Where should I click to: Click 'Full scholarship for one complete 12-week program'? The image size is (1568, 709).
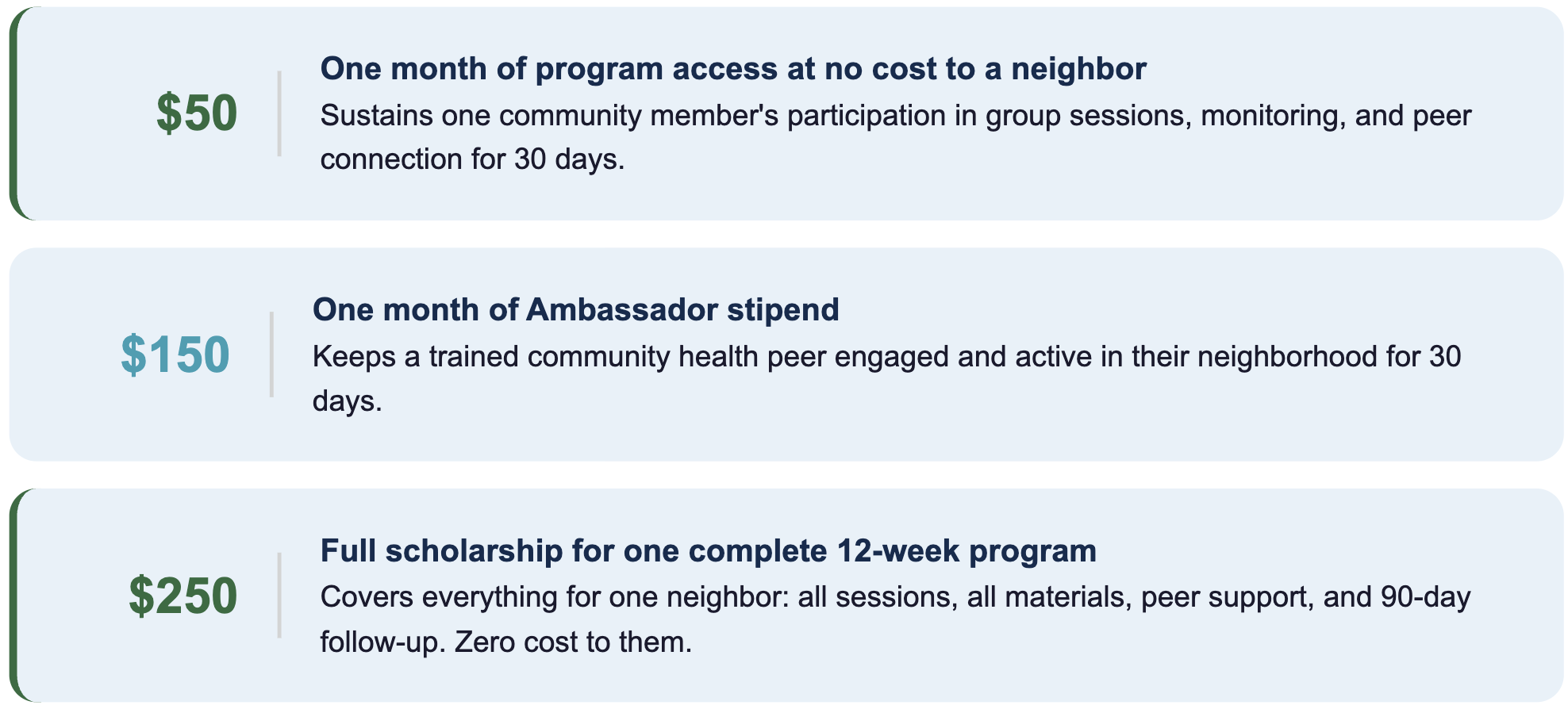[x=708, y=550]
